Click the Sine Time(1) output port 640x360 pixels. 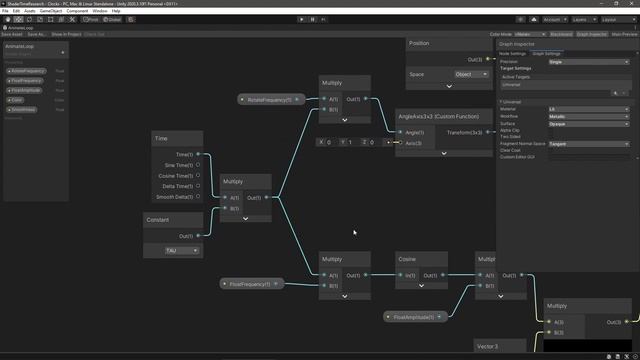pos(198,165)
